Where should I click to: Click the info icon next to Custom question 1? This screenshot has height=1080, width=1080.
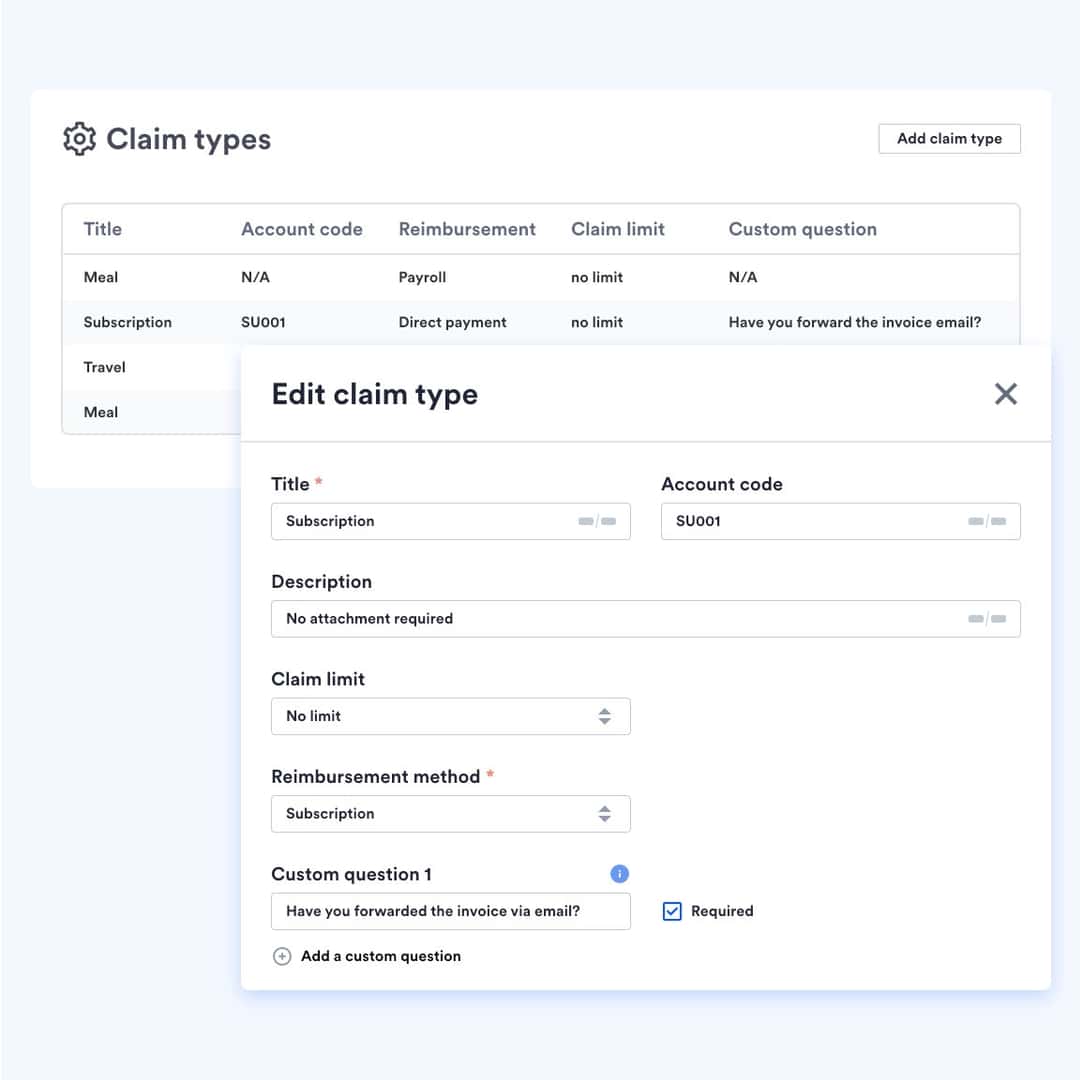pos(619,873)
